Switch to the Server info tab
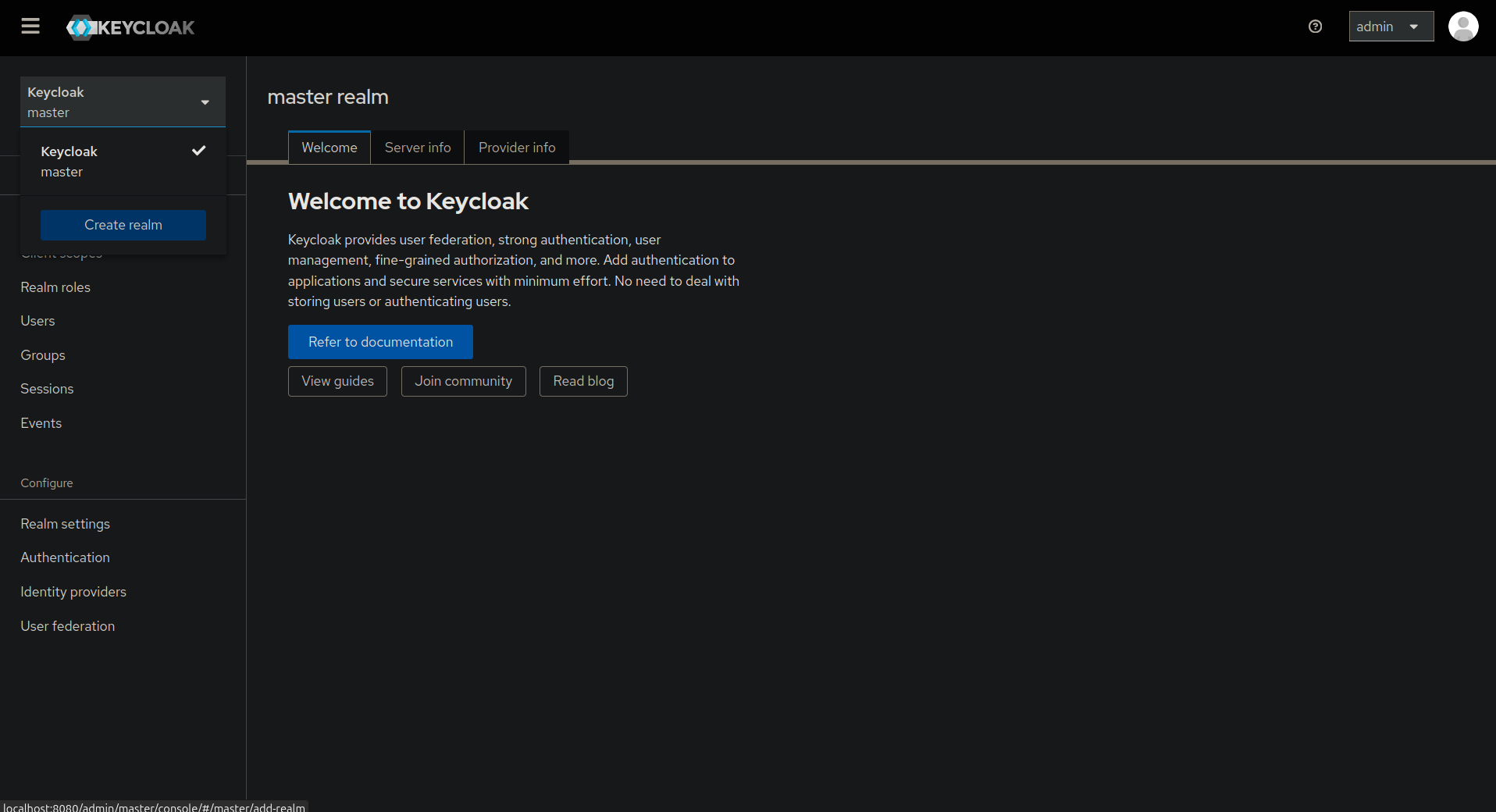The width and height of the screenshot is (1496, 812). click(x=418, y=148)
